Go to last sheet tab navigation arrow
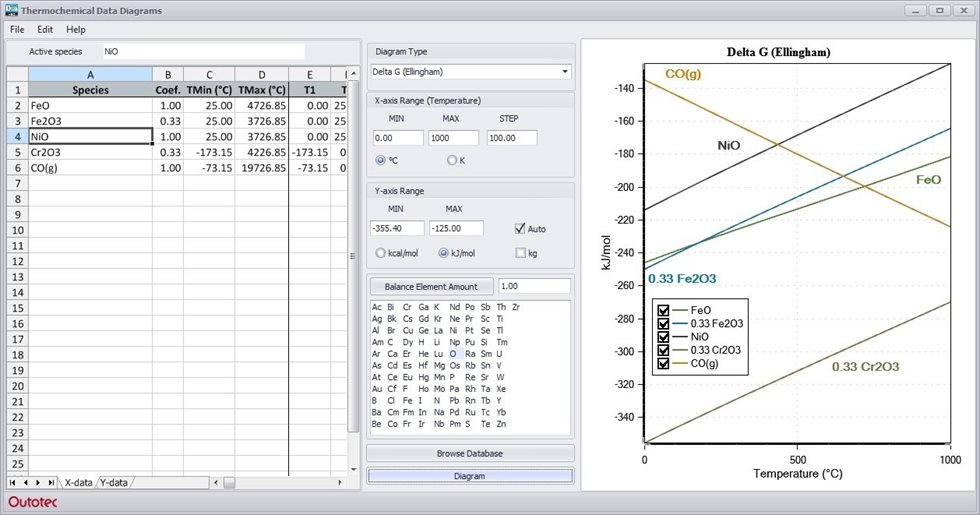980x515 pixels. tap(51, 482)
